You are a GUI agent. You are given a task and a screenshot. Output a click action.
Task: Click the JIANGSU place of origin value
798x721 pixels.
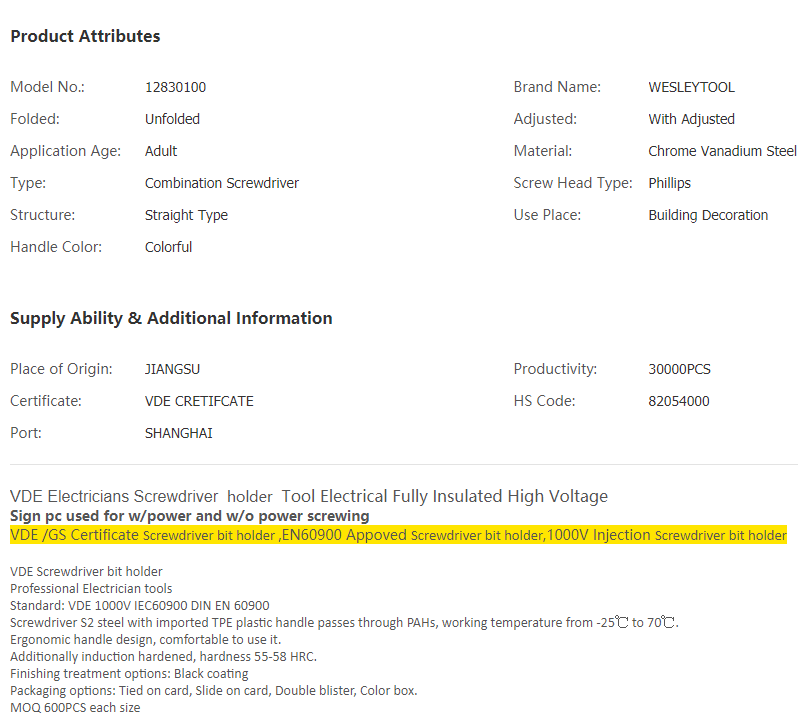coord(172,369)
